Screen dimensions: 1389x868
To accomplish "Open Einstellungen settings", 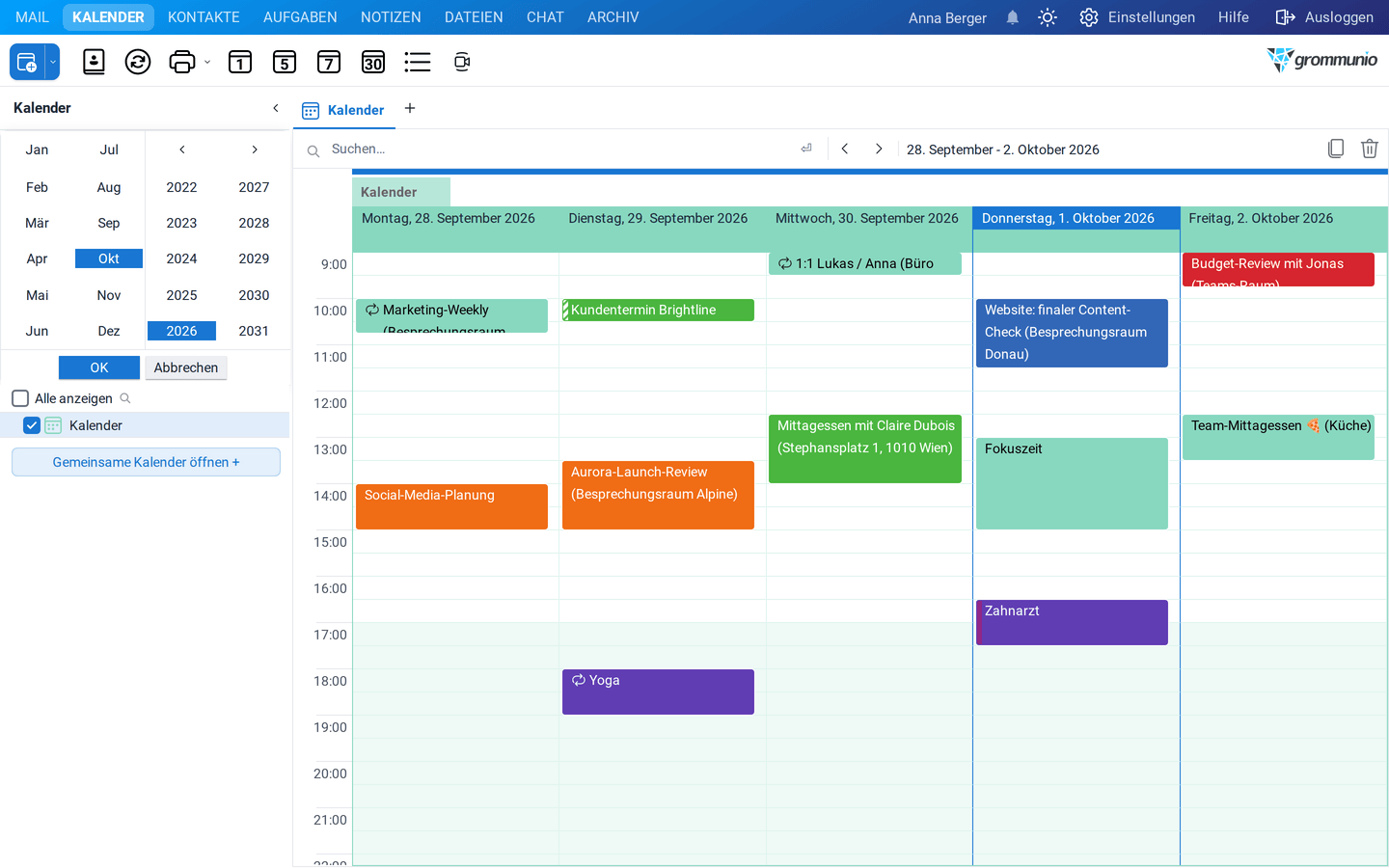I will click(1137, 17).
